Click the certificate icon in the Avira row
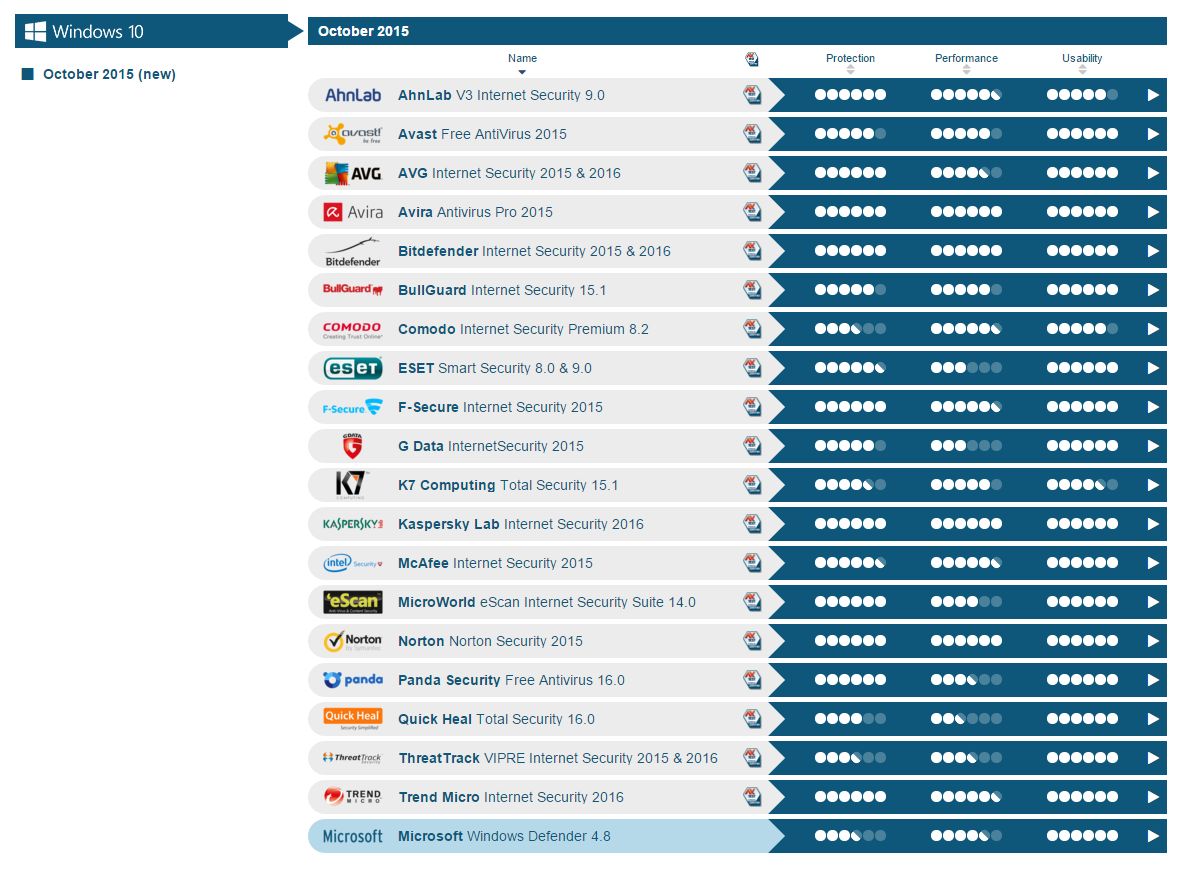 coord(752,212)
